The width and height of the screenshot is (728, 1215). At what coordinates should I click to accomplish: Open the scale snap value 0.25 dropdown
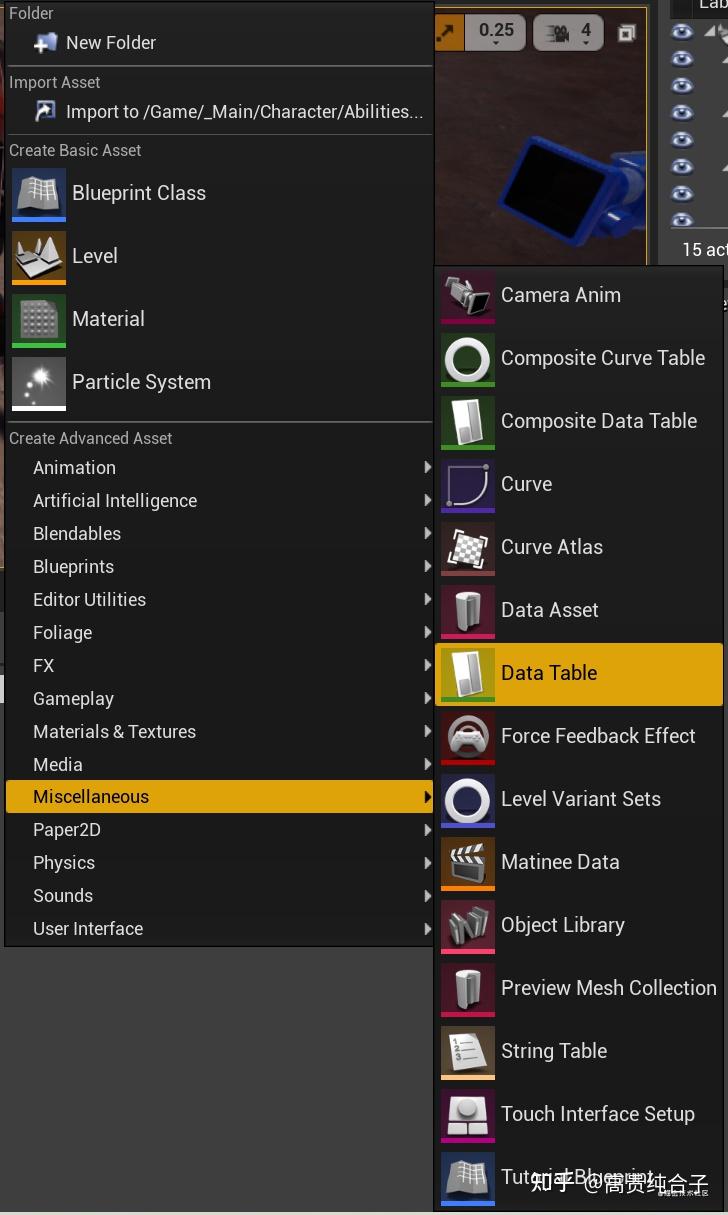tap(496, 32)
